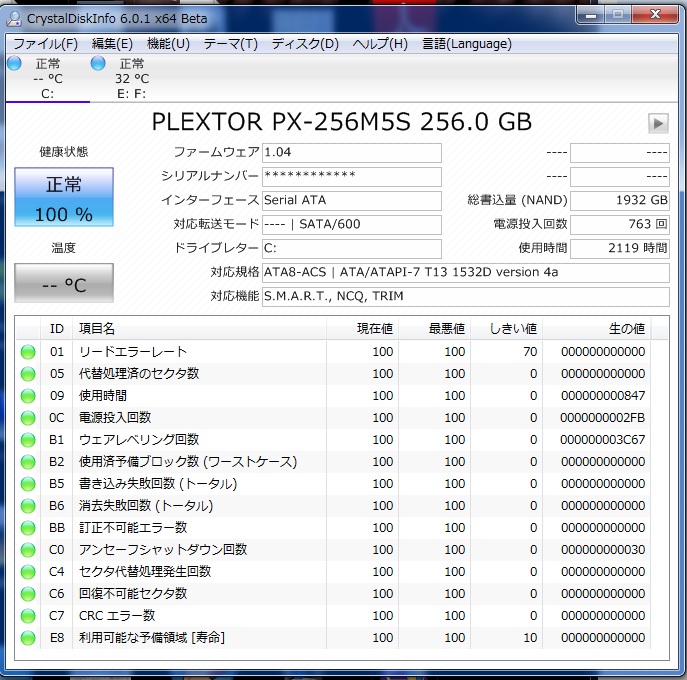Click the firmware field showing 1.04

[x=352, y=152]
